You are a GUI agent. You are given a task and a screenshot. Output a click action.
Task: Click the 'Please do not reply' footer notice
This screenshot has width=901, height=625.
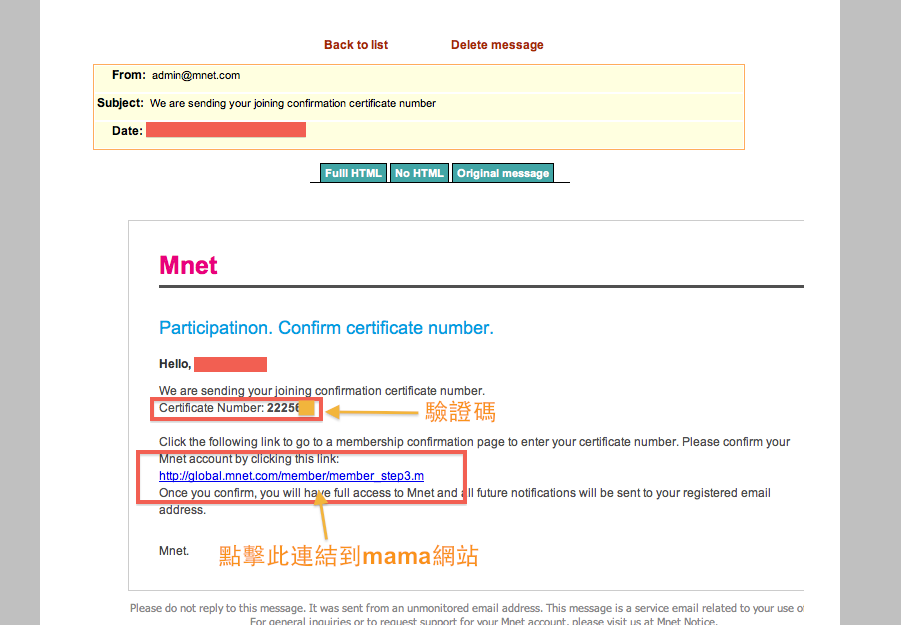467,608
